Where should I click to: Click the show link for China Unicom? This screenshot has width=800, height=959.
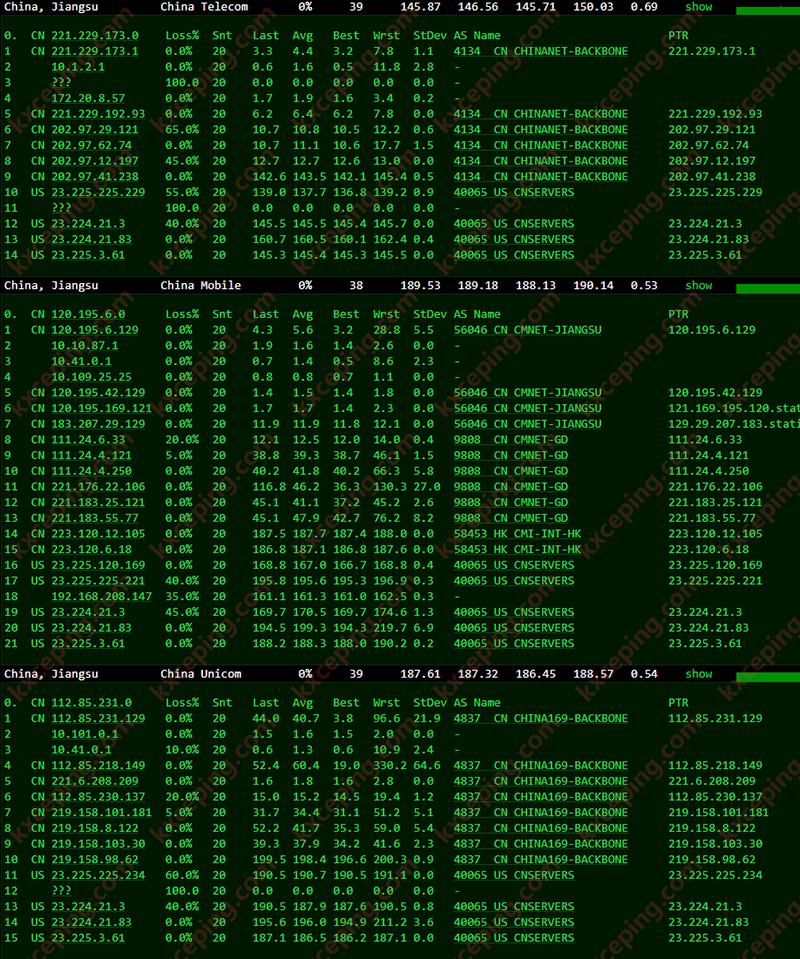pos(698,673)
